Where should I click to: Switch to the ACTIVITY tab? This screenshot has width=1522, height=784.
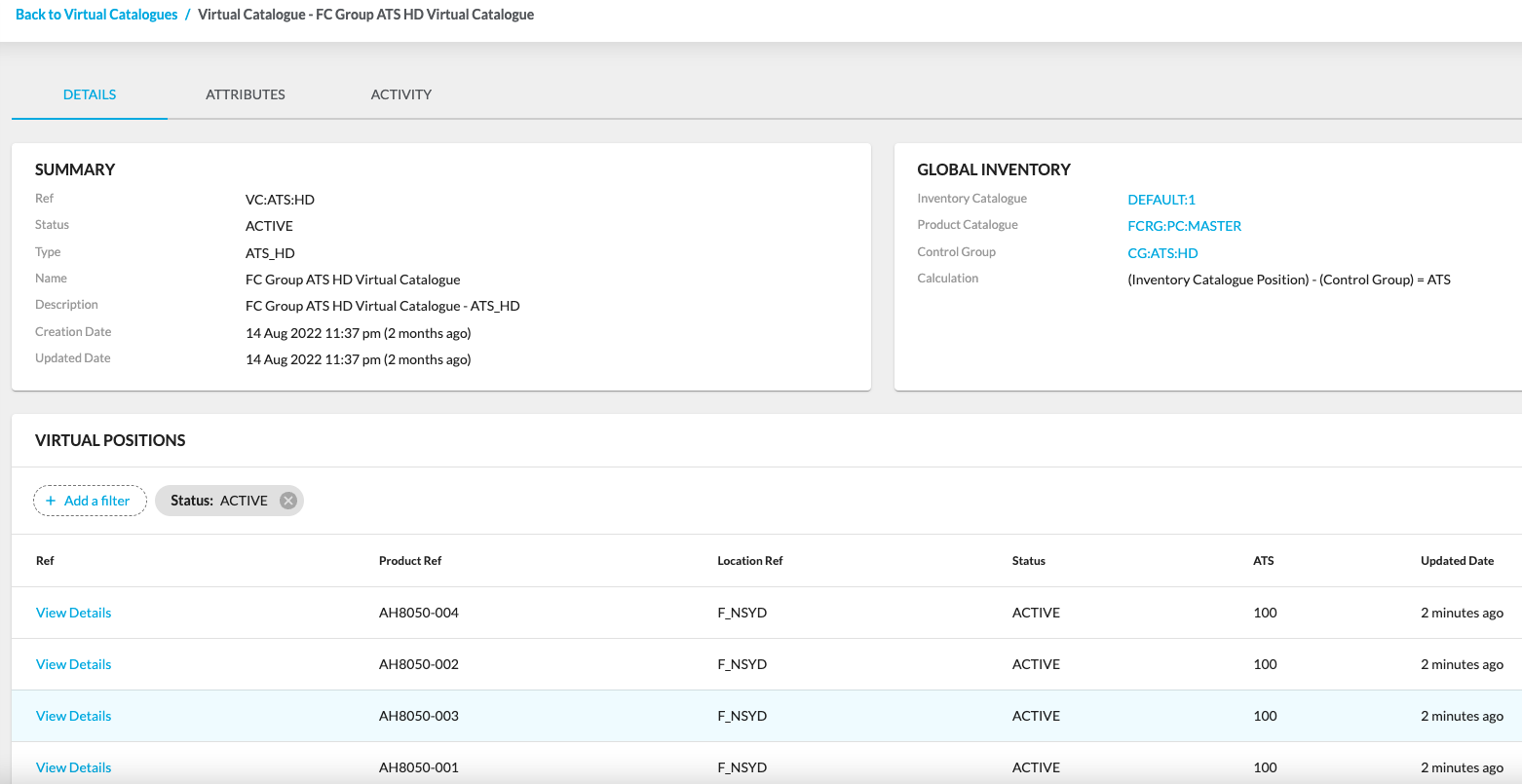coord(401,94)
